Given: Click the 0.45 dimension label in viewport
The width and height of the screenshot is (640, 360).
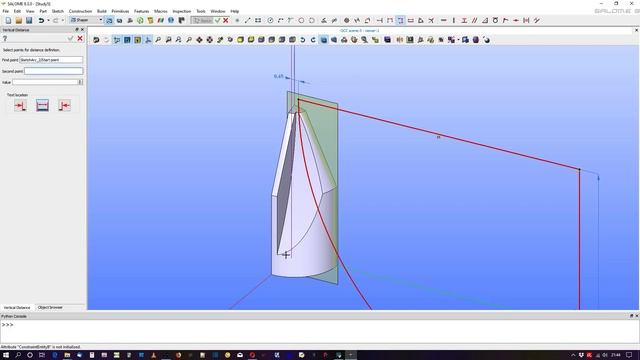Looking at the screenshot, I should point(278,76).
